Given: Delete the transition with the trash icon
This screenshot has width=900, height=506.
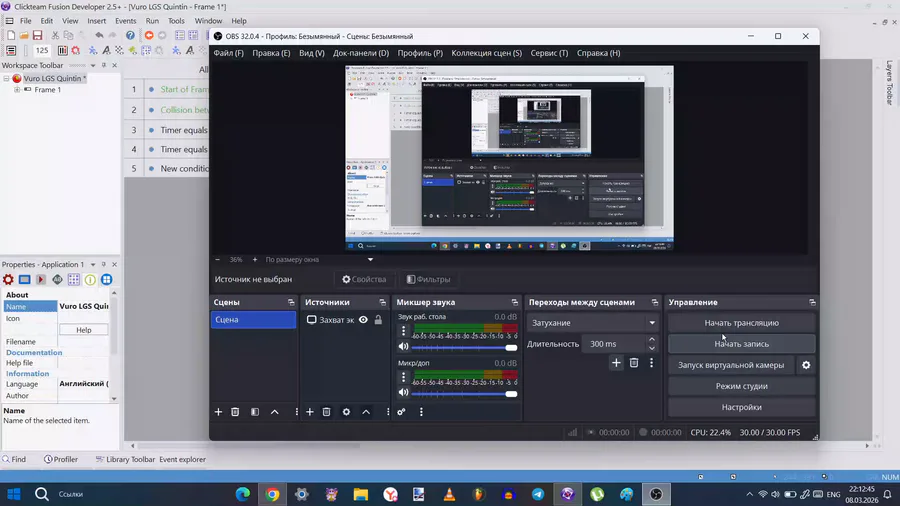Looking at the screenshot, I should pos(634,363).
